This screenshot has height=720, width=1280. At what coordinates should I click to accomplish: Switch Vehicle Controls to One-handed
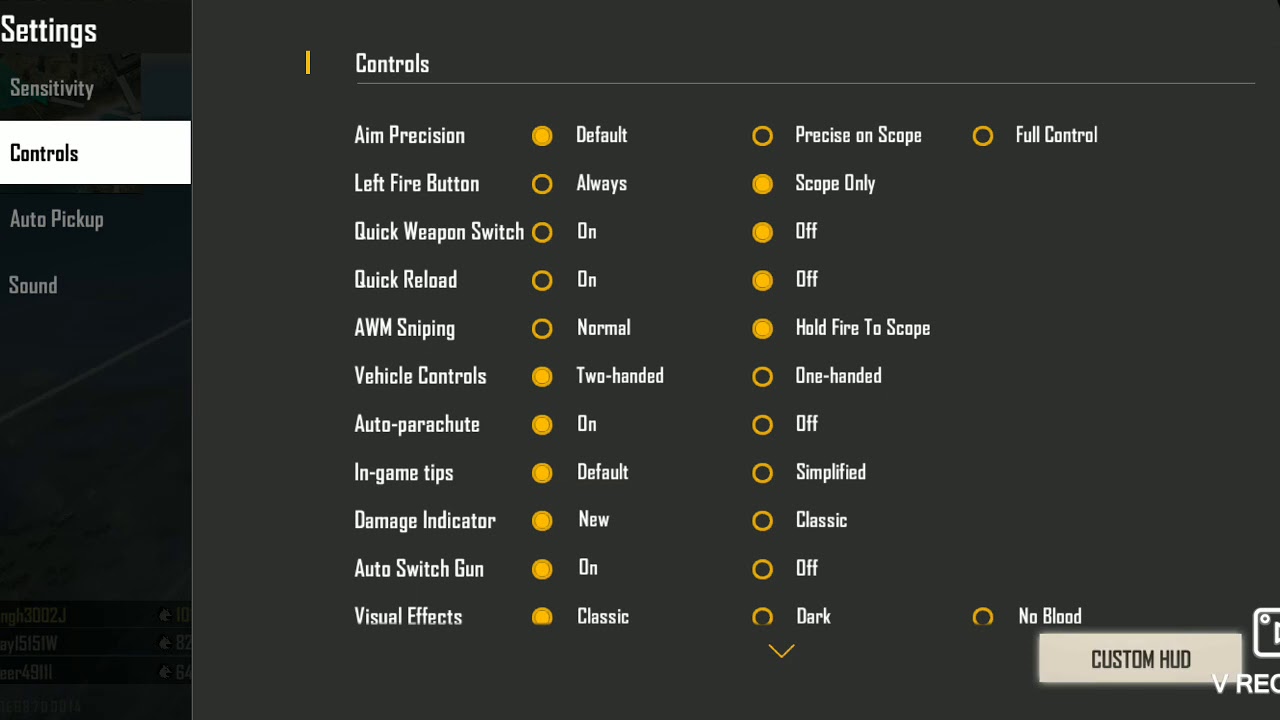coord(763,376)
